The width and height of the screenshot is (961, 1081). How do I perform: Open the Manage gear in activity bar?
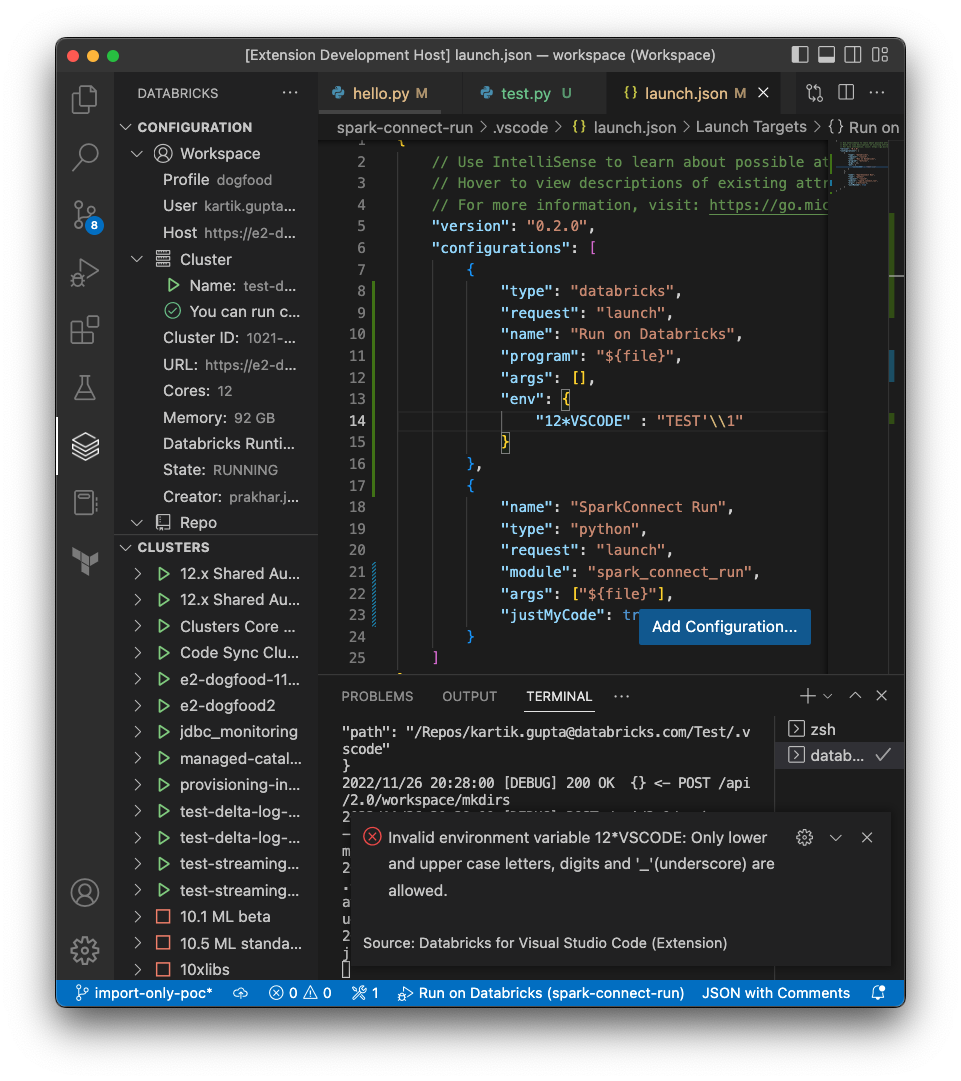[85, 951]
